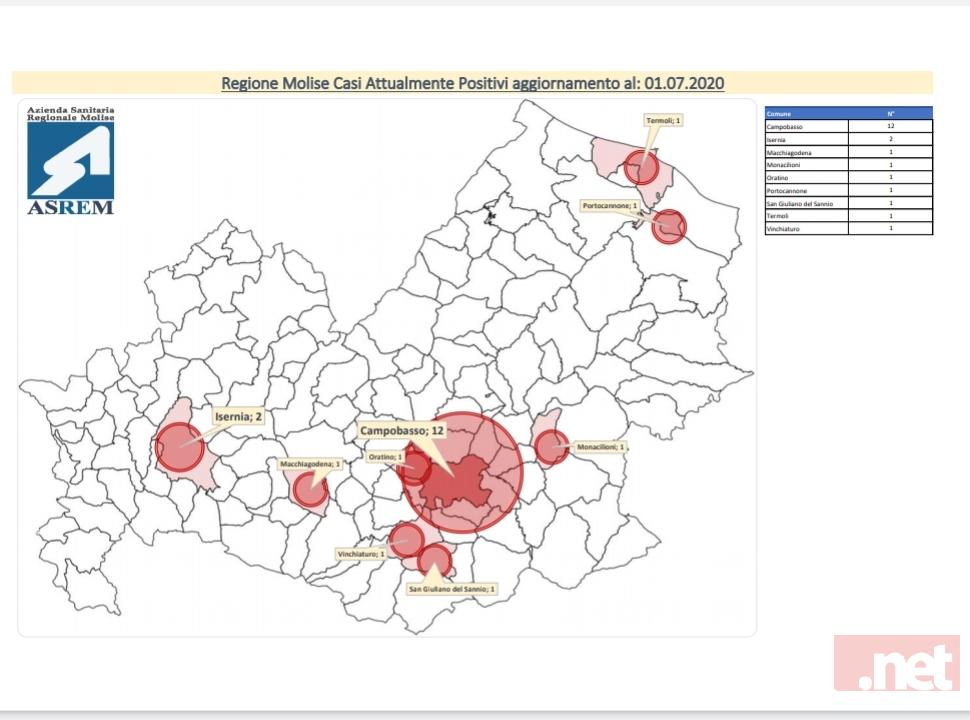Click the 'N°' table column header
970x720 pixels.
(x=890, y=114)
